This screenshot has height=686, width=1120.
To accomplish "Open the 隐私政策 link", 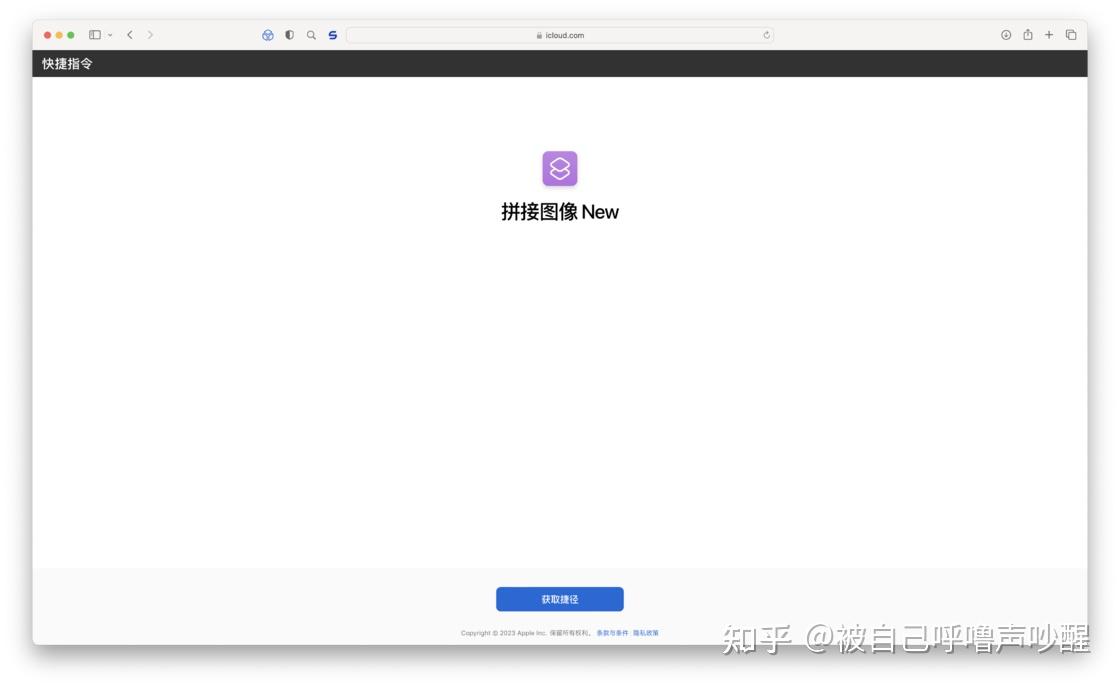I will coord(646,633).
